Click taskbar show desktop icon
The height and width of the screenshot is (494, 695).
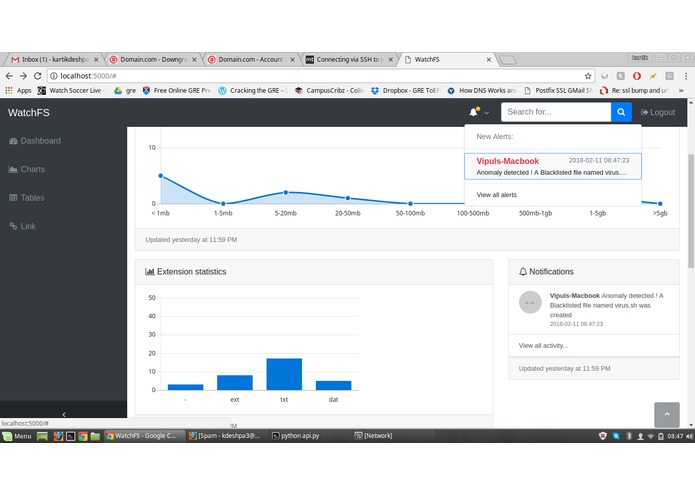42,436
